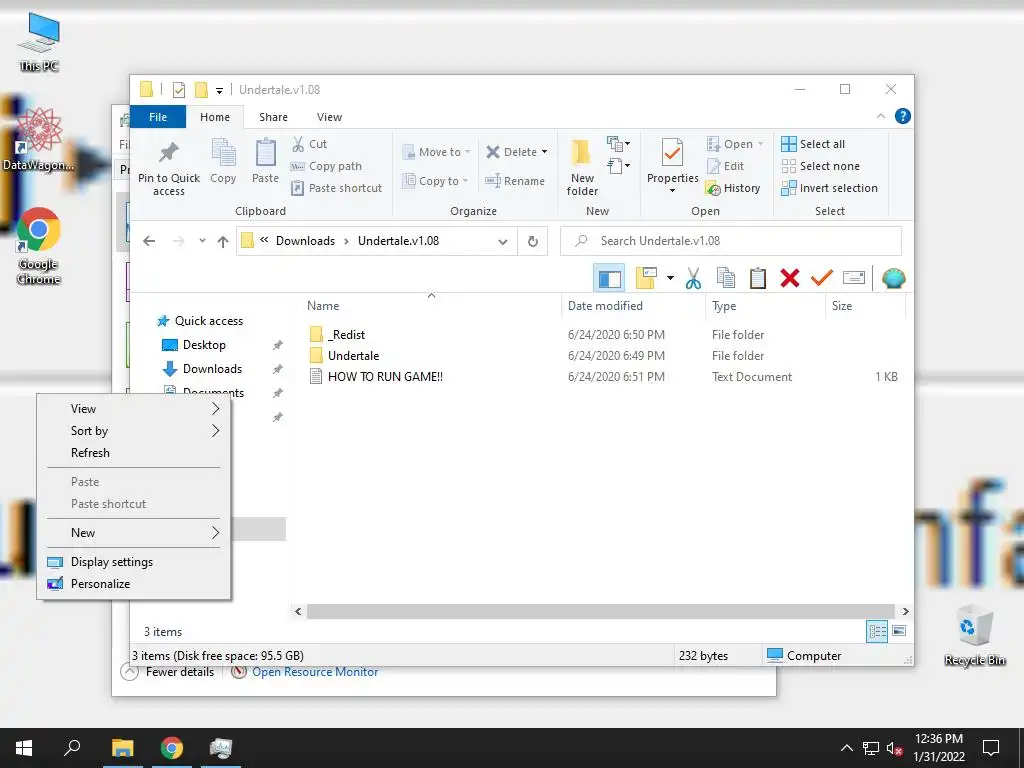The image size is (1024, 768).
Task: Open Downloads in Quick access
Action: pos(212,369)
